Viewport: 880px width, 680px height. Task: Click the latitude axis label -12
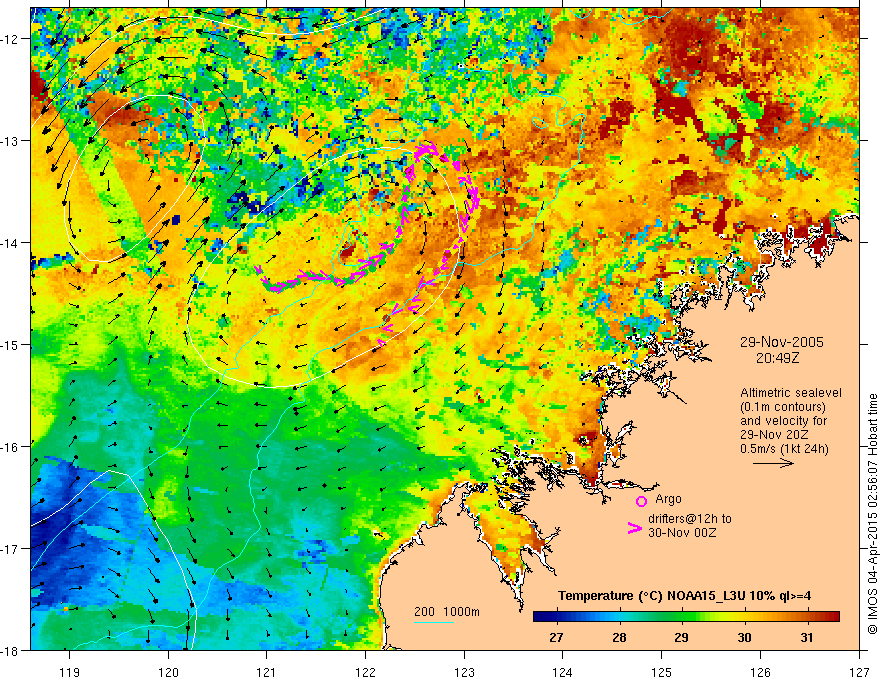click(11, 39)
